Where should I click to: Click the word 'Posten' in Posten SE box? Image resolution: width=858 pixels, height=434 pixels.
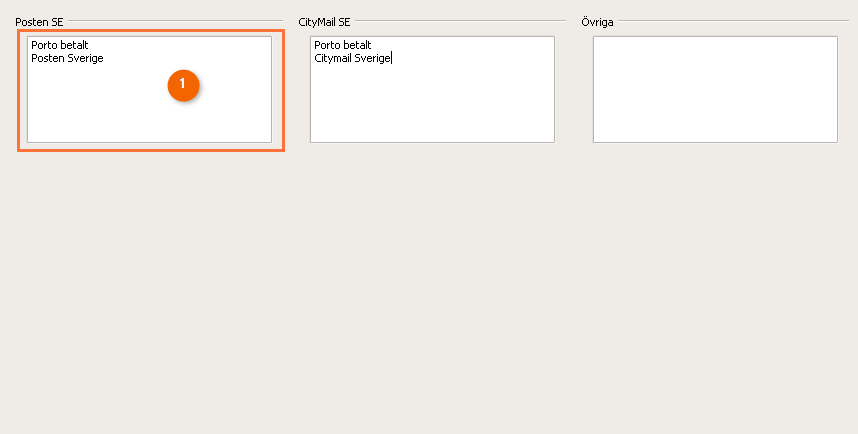click(47, 58)
